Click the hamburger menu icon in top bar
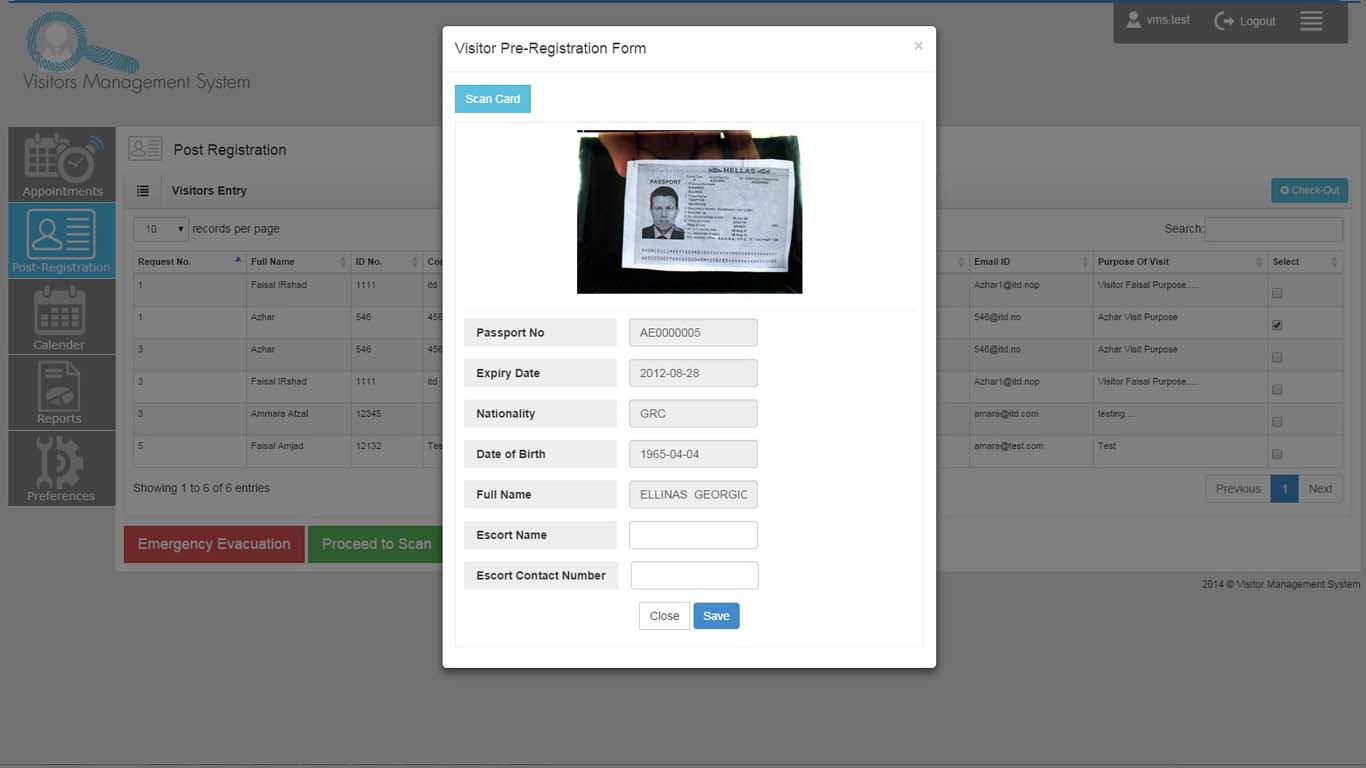Image resolution: width=1366 pixels, height=768 pixels. [1311, 21]
